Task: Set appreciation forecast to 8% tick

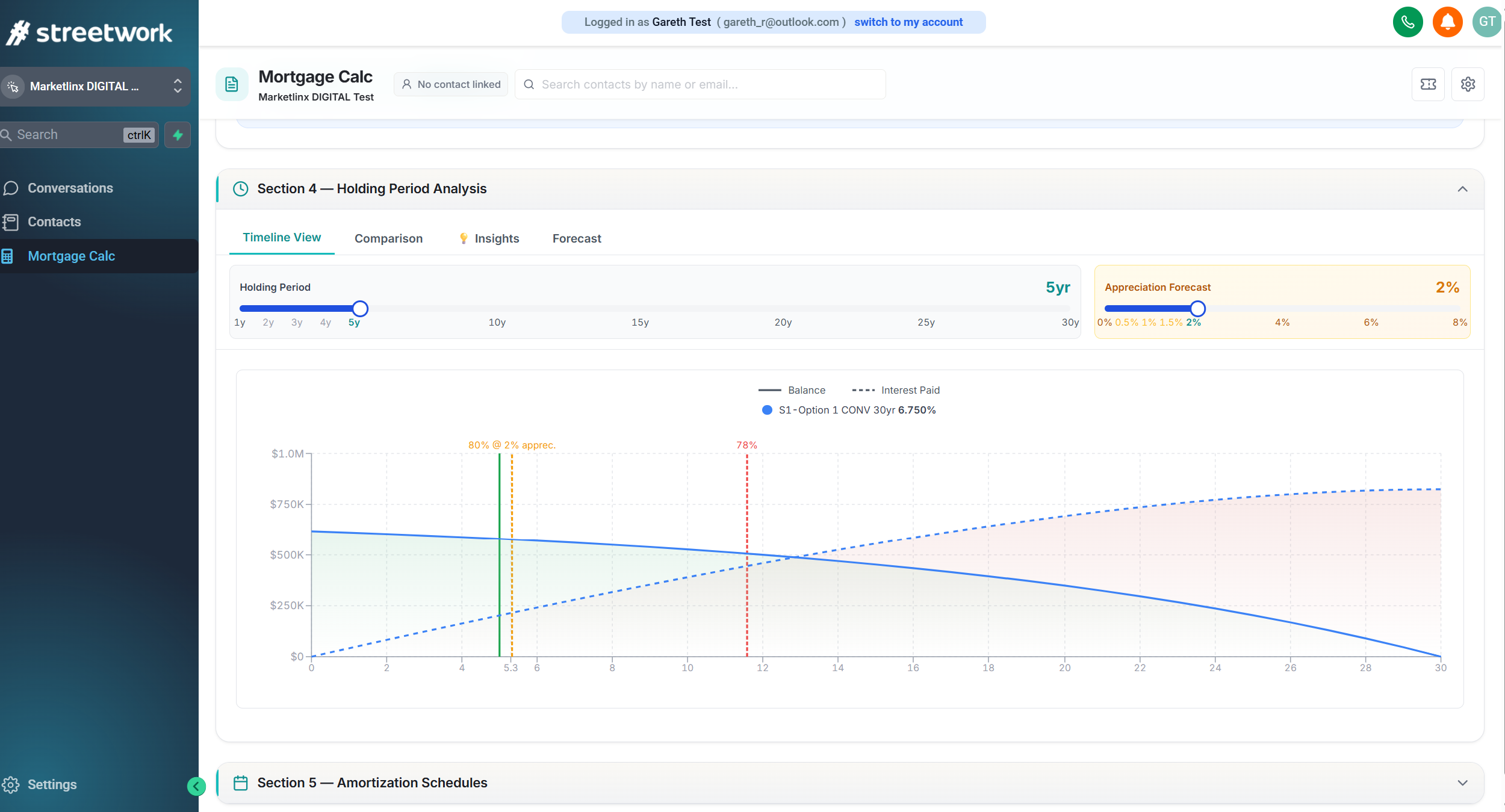Action: pos(1460,323)
